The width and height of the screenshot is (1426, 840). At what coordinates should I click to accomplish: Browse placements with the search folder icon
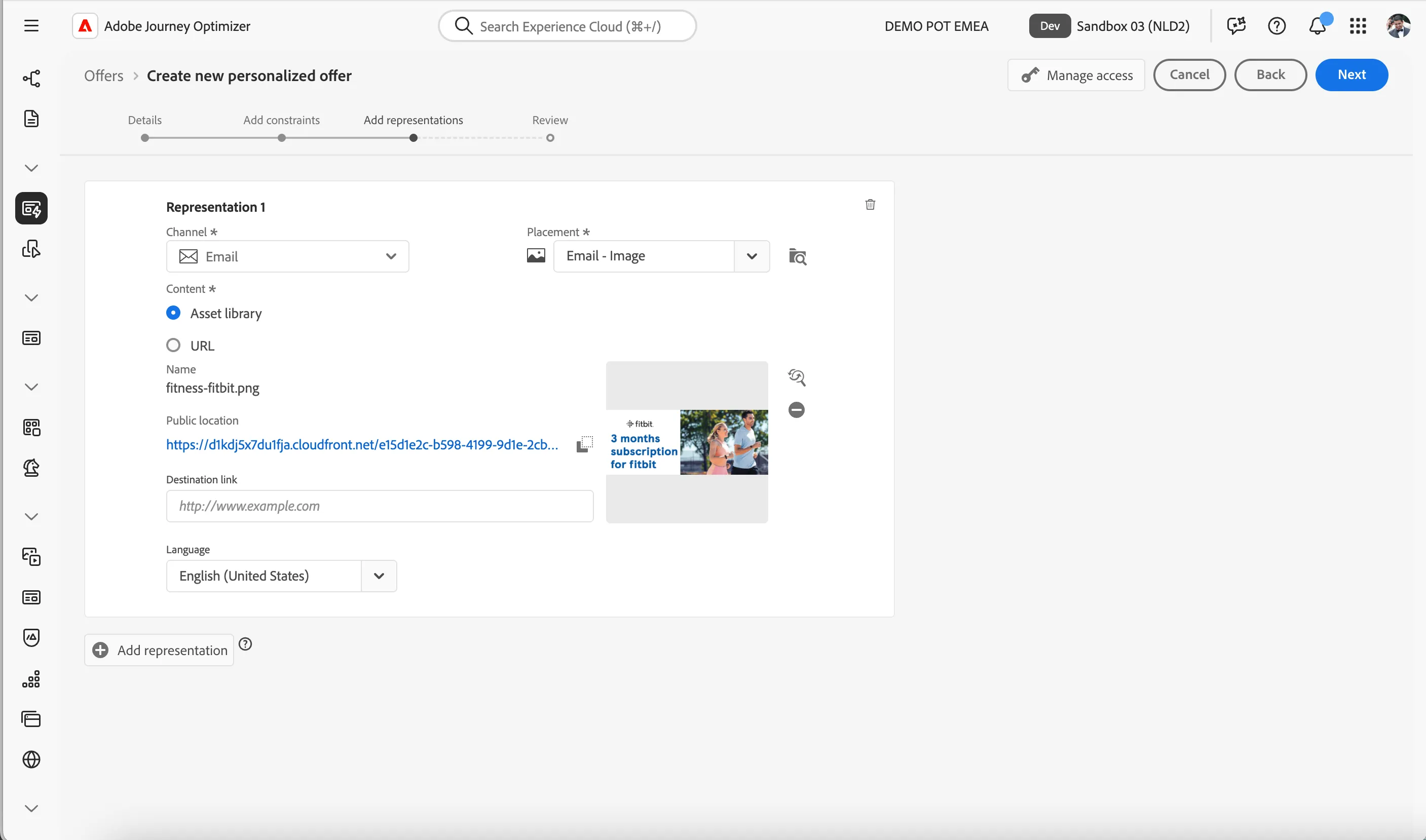click(798, 256)
